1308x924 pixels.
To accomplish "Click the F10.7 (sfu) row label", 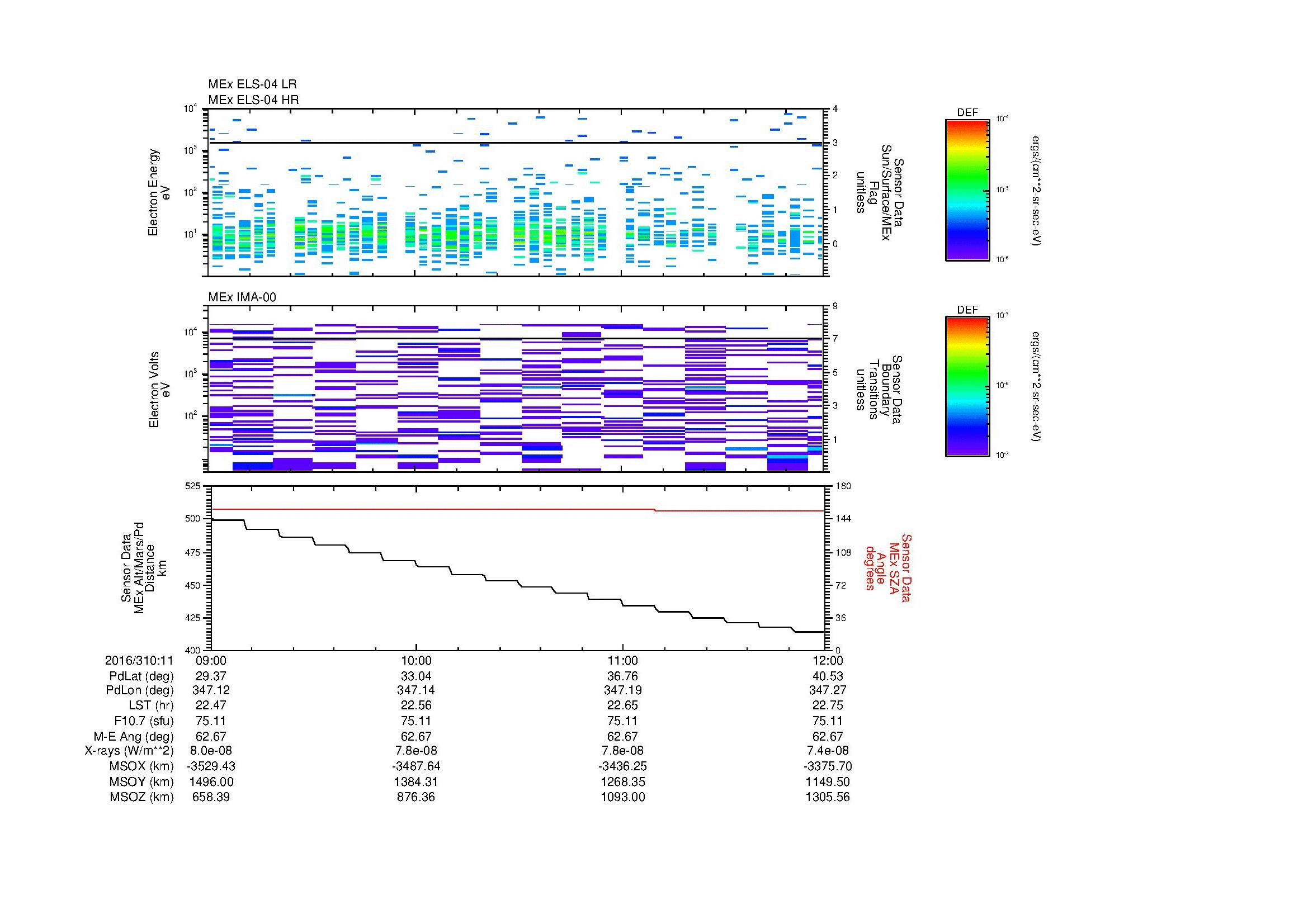I will tap(144, 721).
